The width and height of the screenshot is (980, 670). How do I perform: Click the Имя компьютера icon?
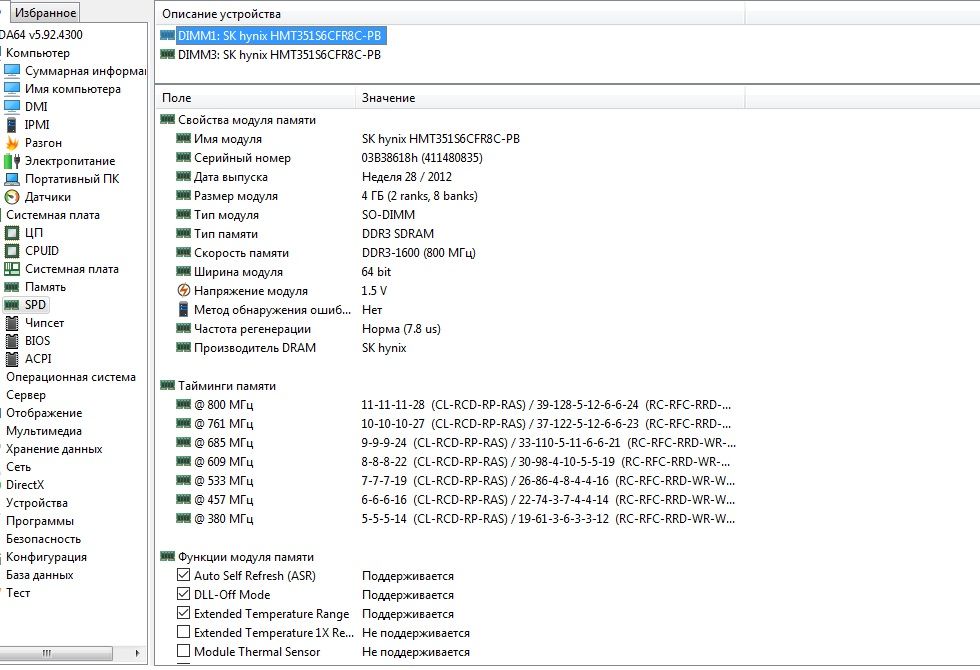[x=12, y=89]
